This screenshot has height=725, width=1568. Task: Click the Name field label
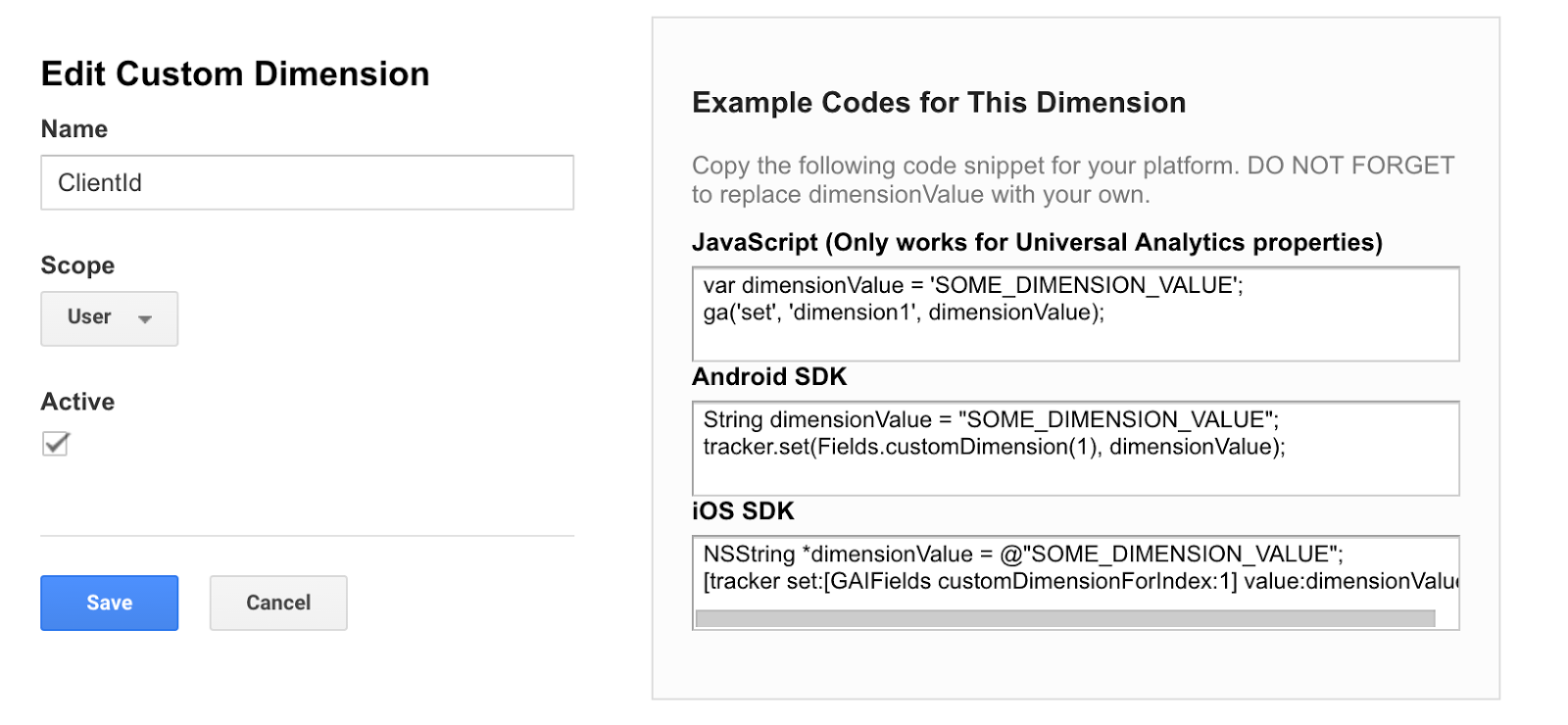(x=74, y=129)
